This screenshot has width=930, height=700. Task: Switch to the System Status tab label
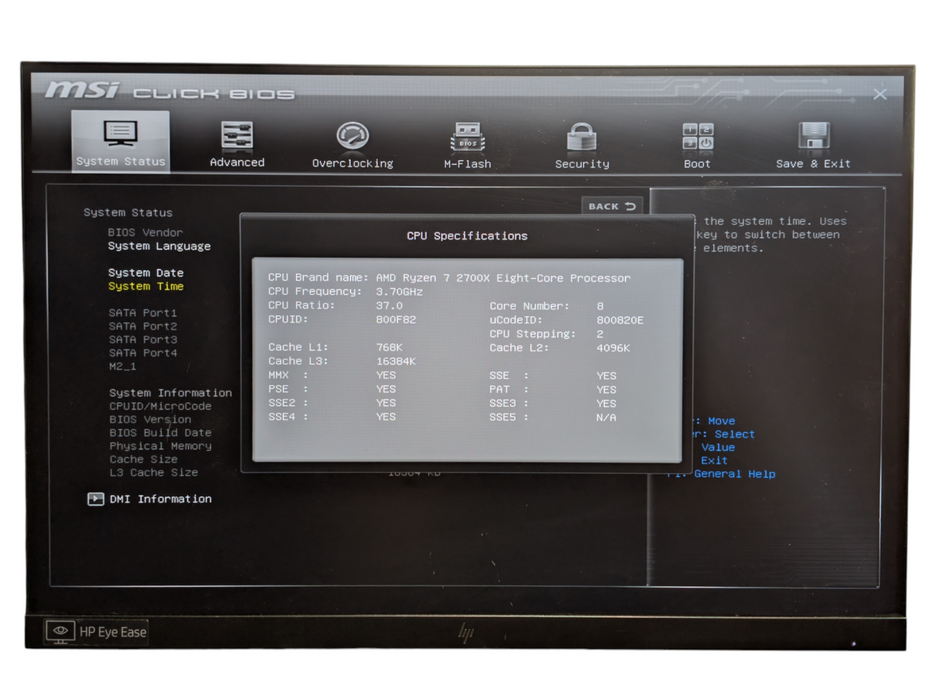coord(120,161)
